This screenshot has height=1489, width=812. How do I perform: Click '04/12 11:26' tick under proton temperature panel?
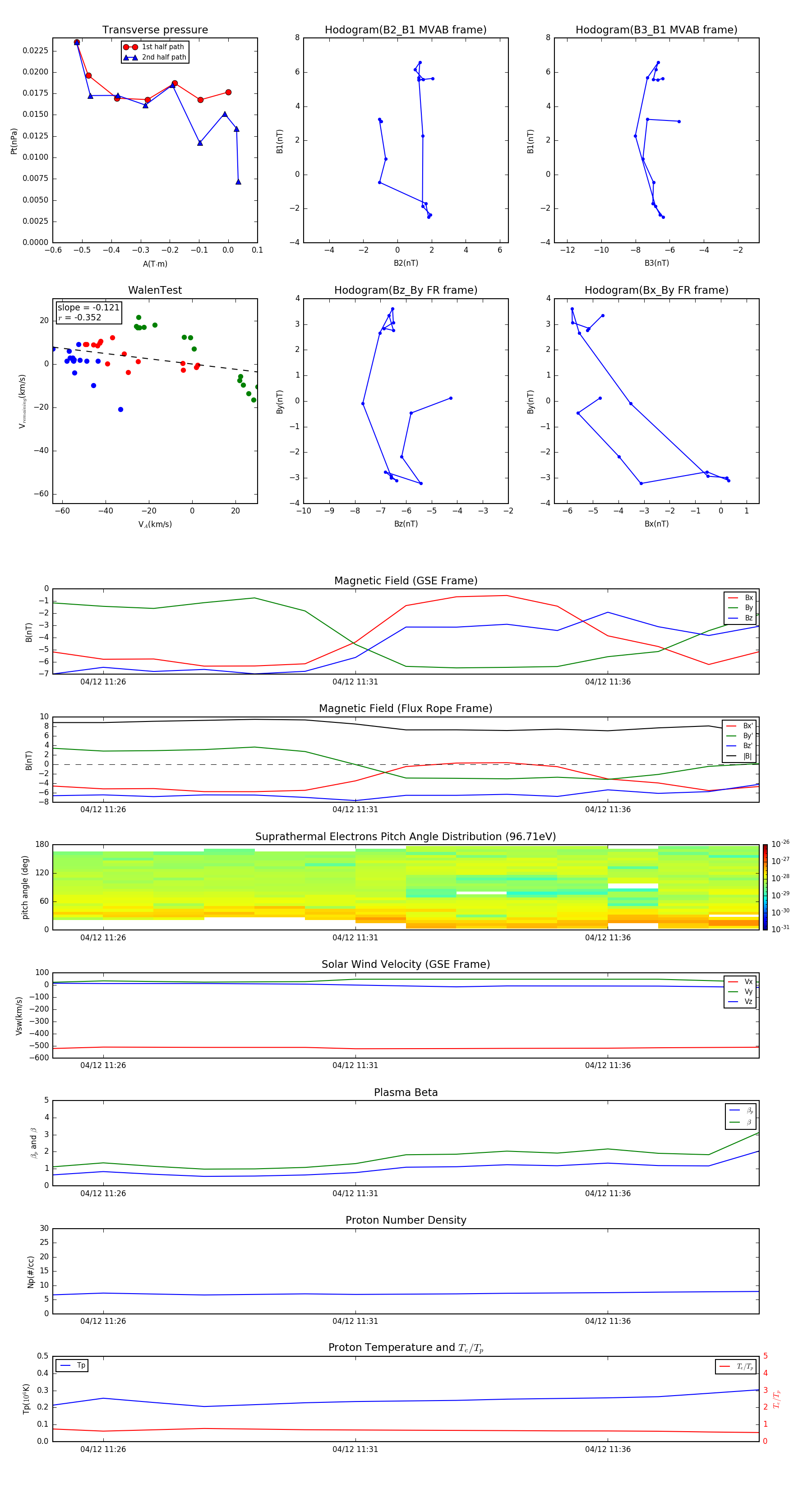[x=103, y=1450]
